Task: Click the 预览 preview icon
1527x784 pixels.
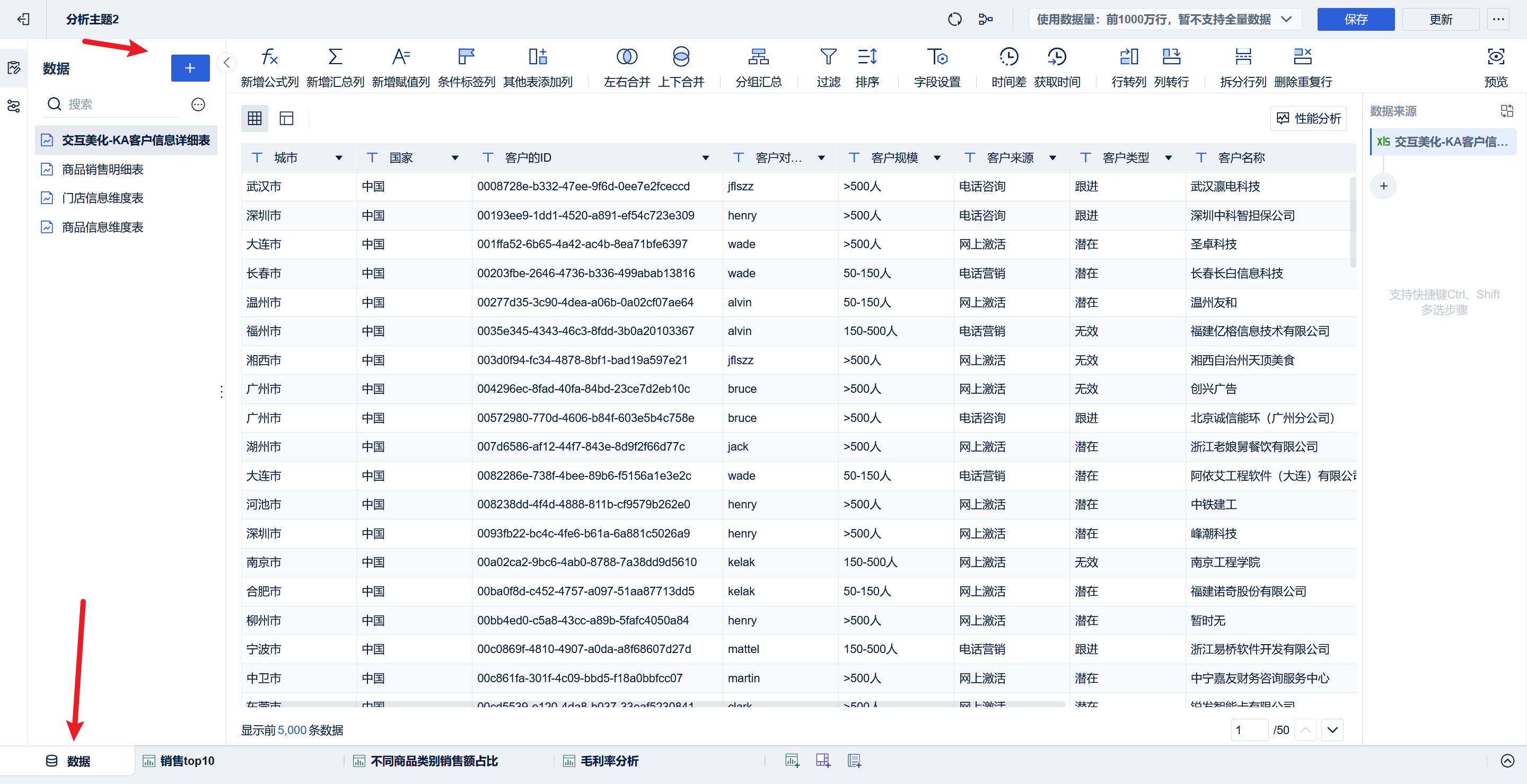Action: [1496, 57]
